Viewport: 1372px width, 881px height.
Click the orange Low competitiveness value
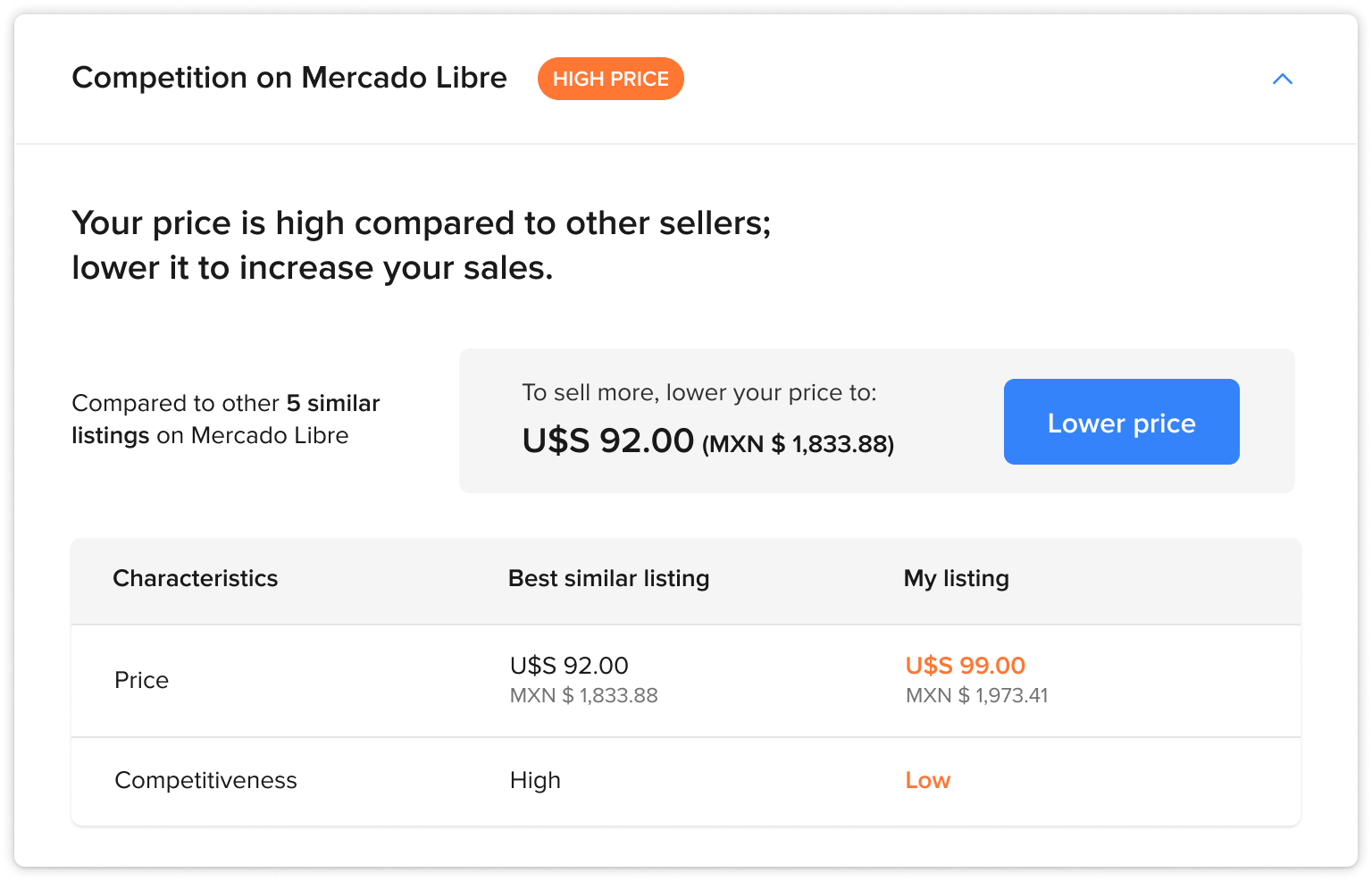(928, 780)
